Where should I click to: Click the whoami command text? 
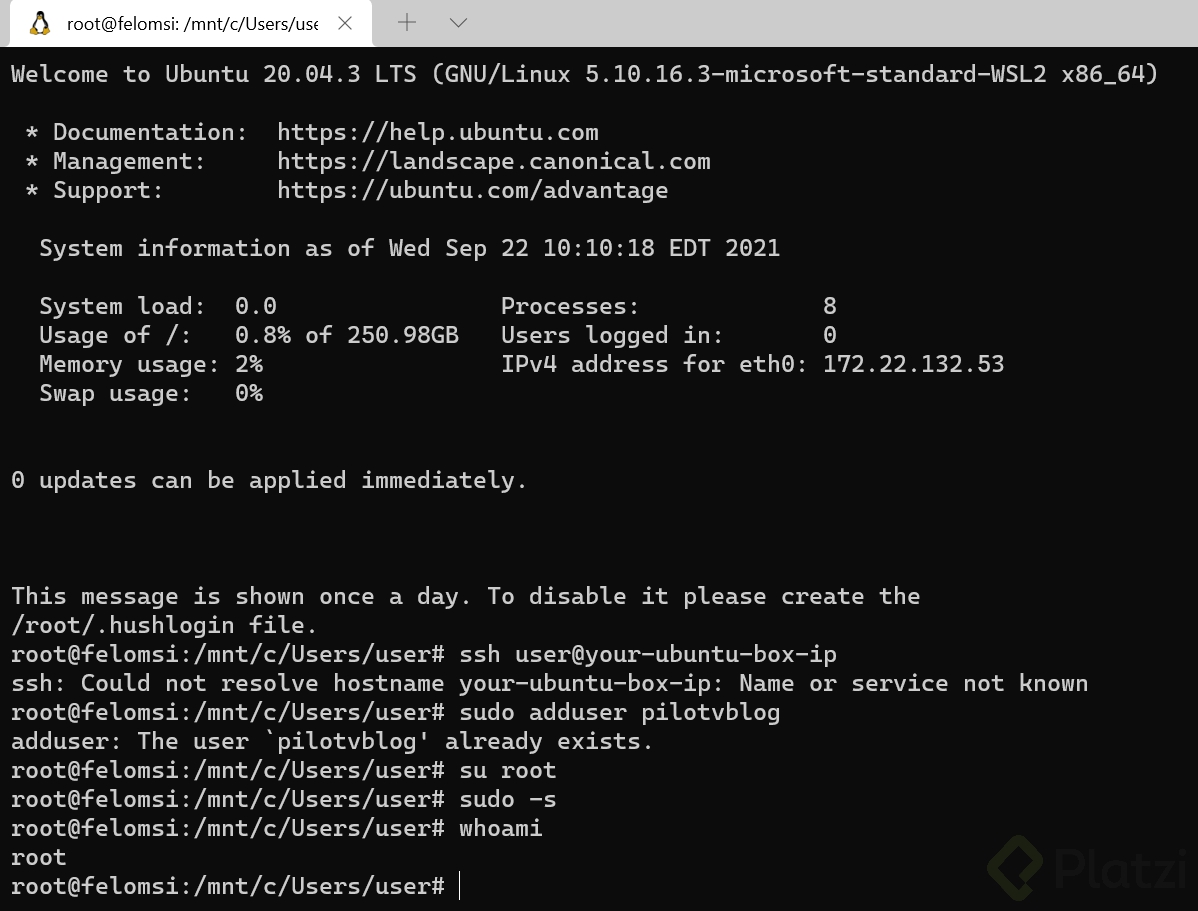click(500, 828)
